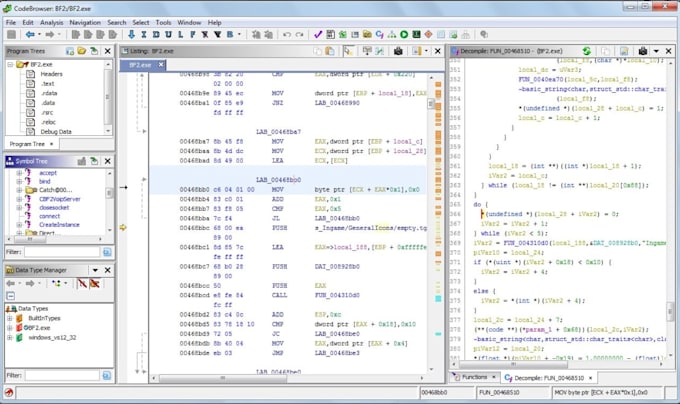The width and height of the screenshot is (680, 404).
Task: Navigate forward with the grey right arrow
Action: (x=50, y=35)
